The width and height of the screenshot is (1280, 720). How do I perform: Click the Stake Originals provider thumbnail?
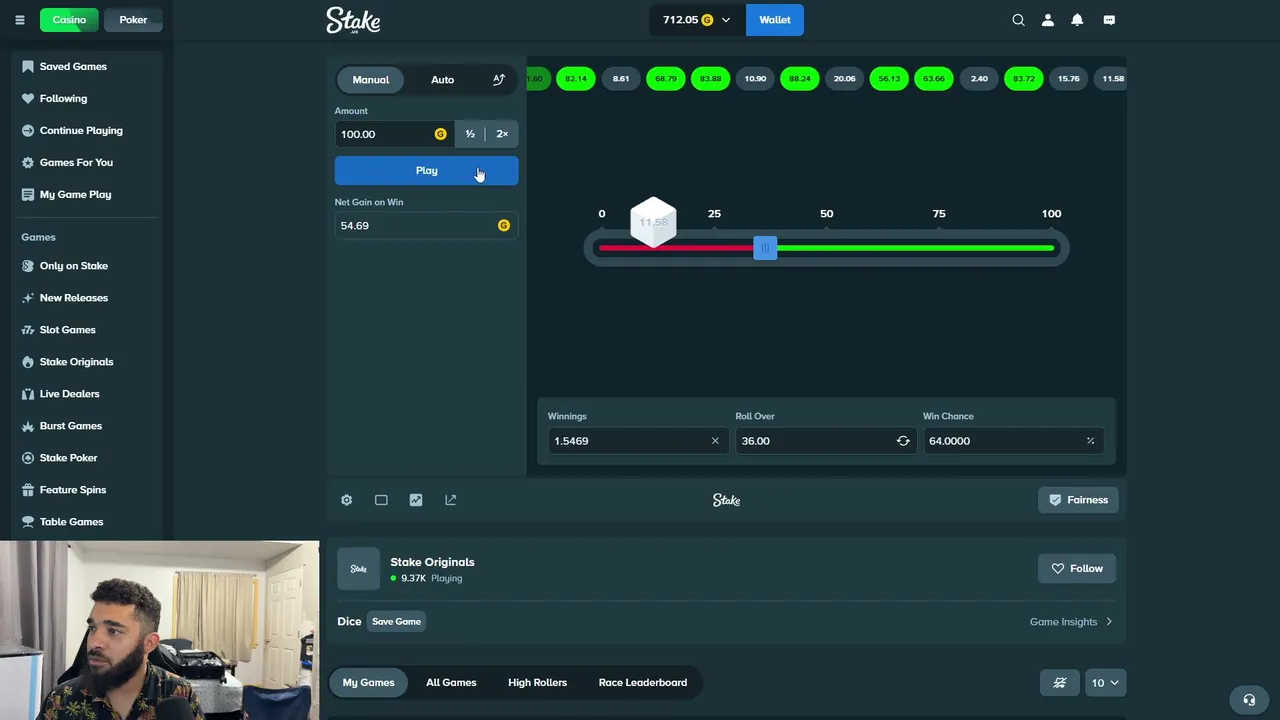[x=358, y=569]
